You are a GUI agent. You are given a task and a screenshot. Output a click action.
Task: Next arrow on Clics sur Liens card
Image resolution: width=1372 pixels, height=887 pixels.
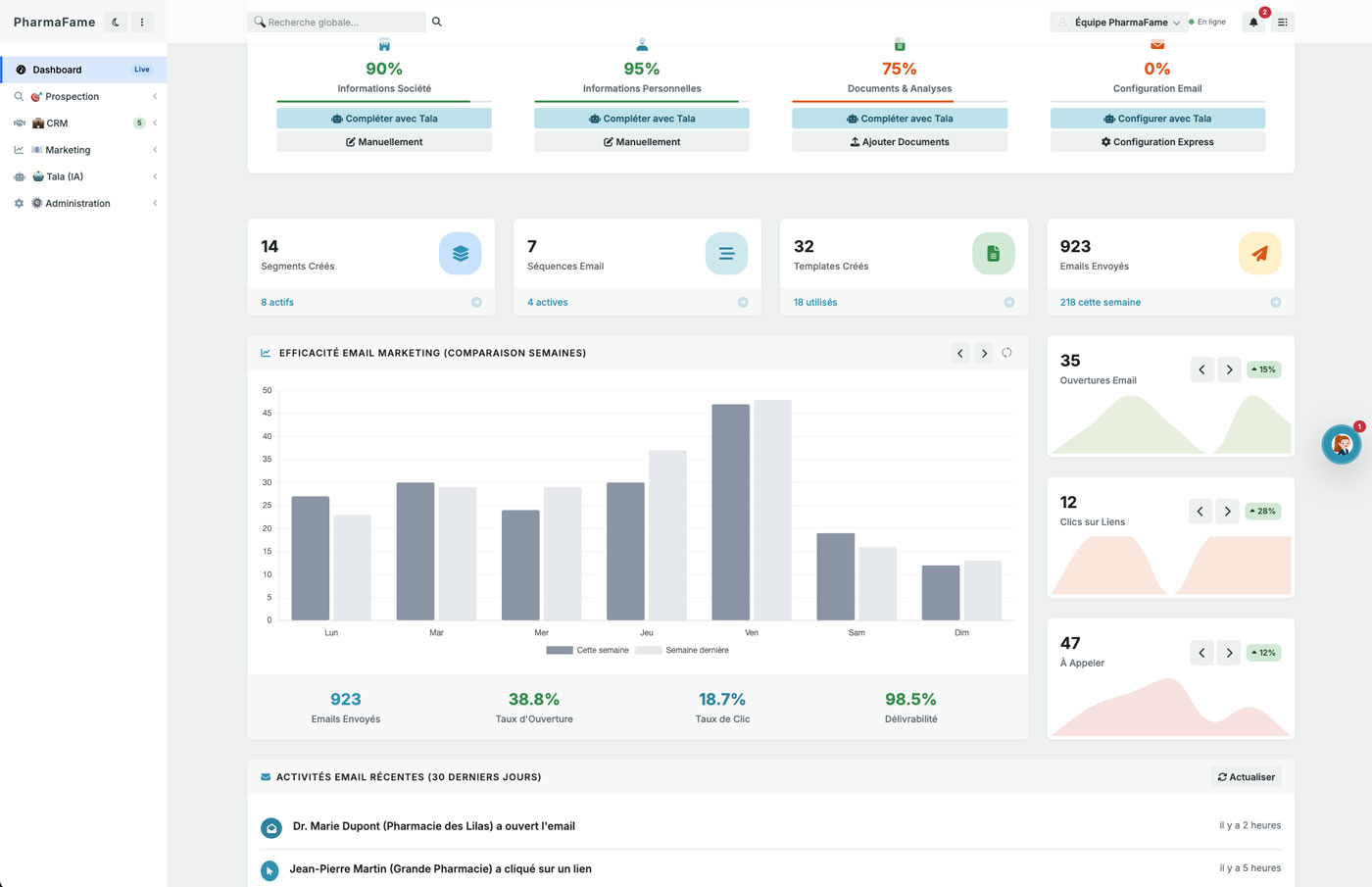(1227, 511)
